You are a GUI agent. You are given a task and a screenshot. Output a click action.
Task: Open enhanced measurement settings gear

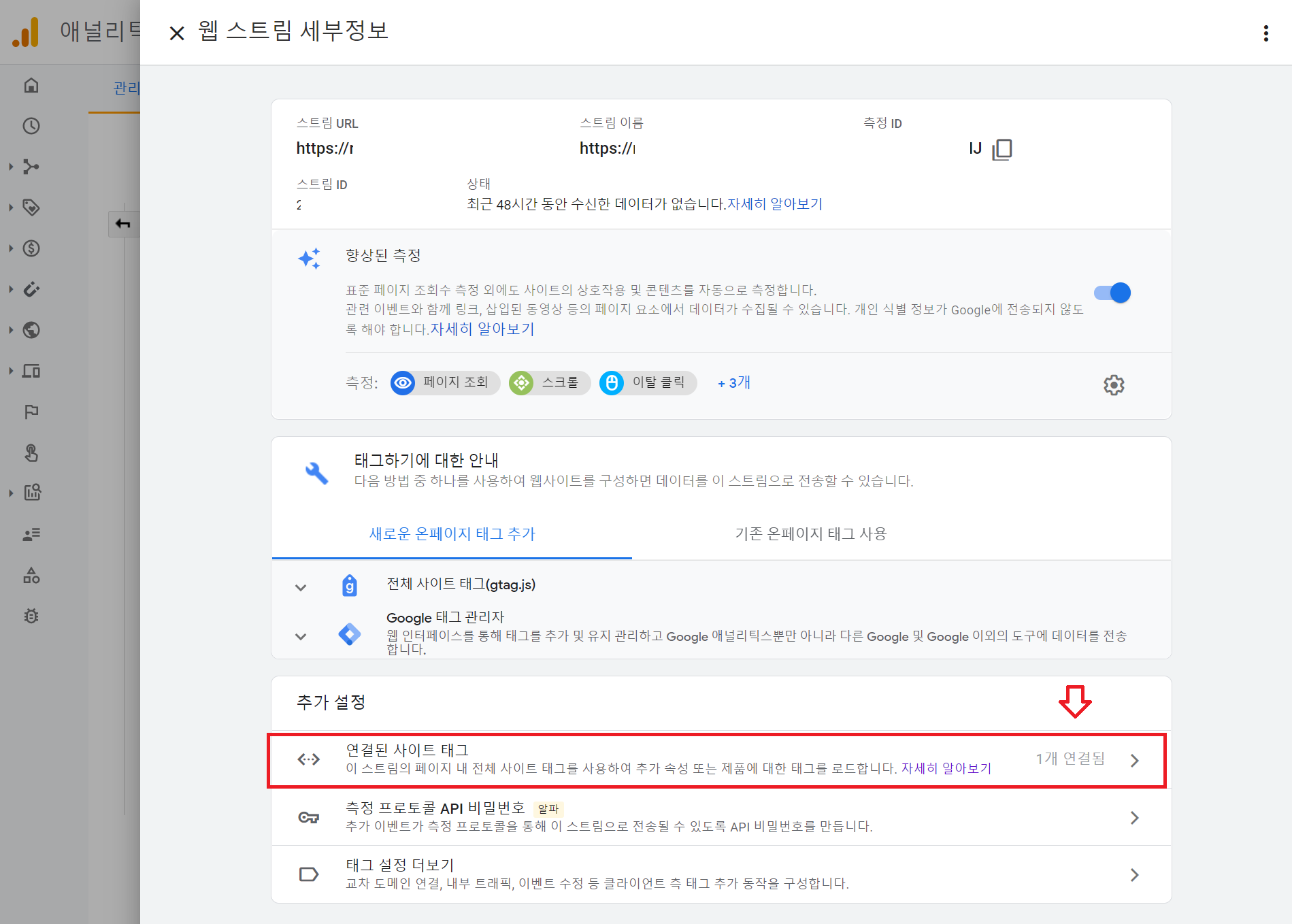pos(1113,385)
